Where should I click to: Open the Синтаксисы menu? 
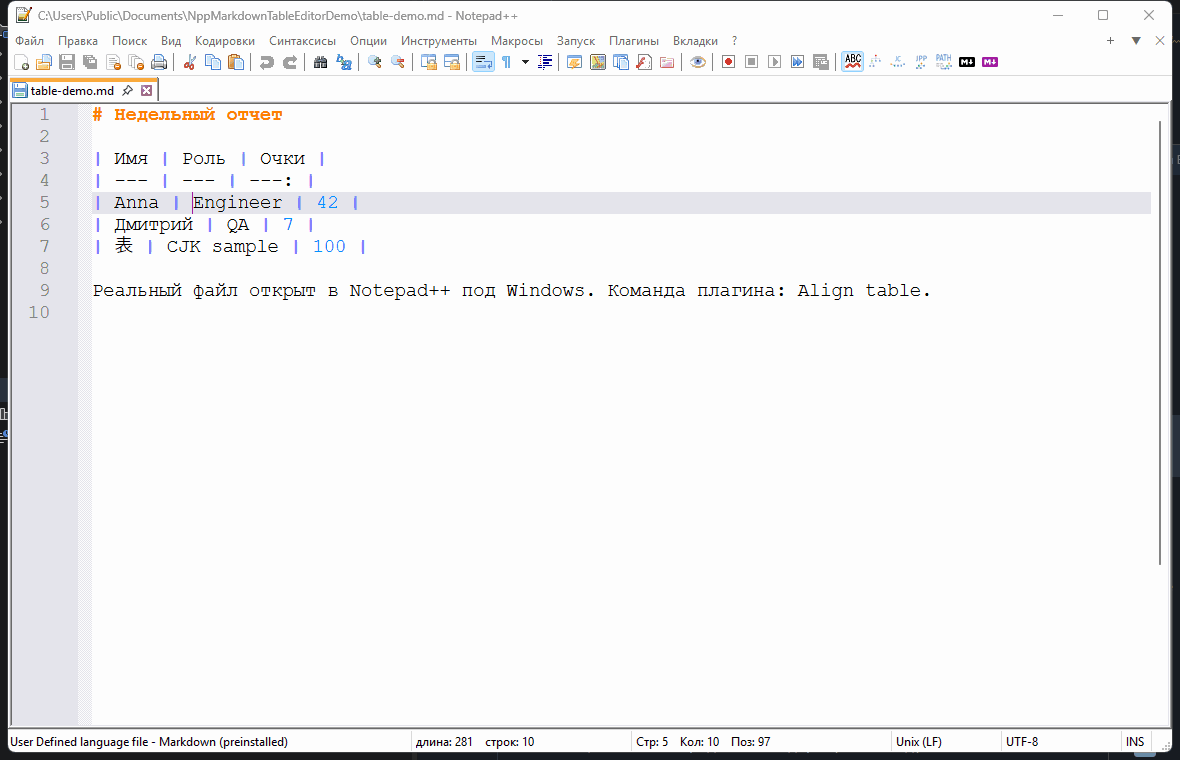[x=303, y=41]
